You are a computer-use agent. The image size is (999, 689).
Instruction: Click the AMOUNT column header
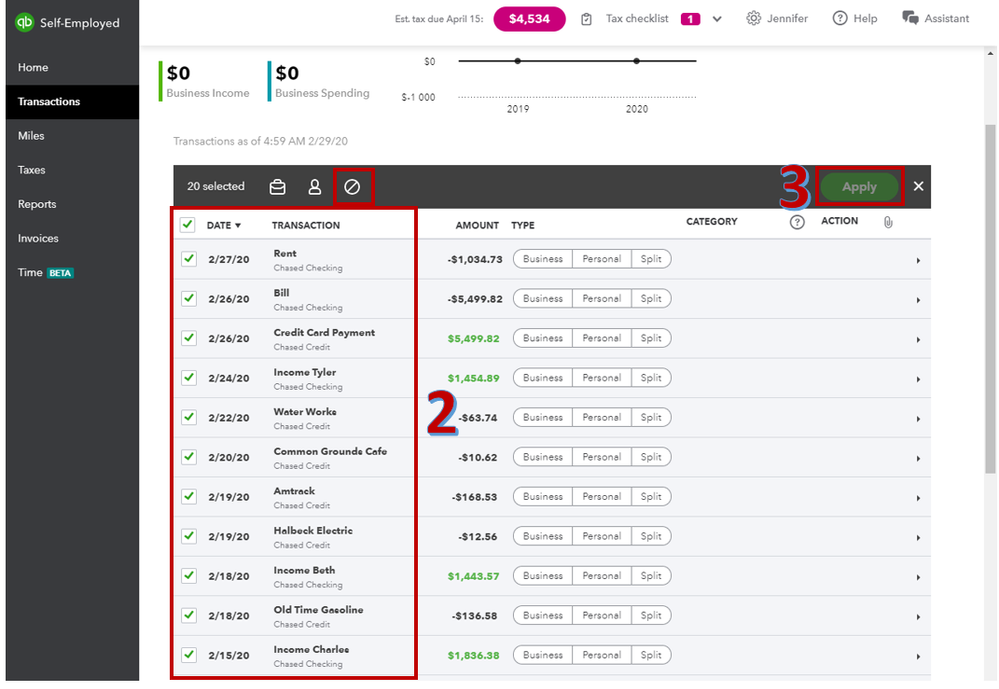coord(477,226)
